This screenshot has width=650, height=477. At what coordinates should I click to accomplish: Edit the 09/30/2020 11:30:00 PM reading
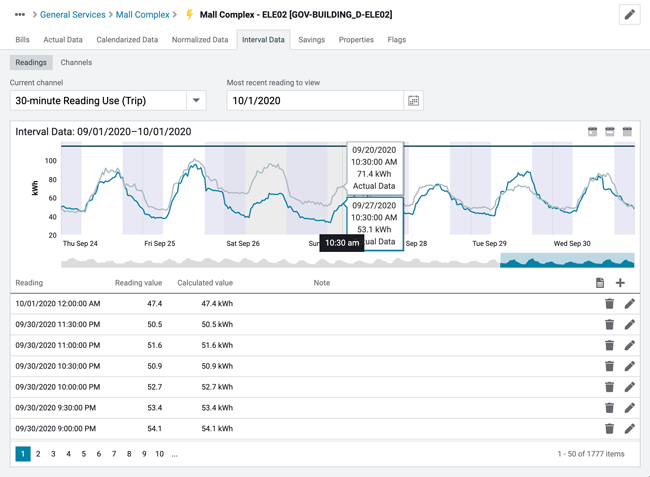coord(629,325)
